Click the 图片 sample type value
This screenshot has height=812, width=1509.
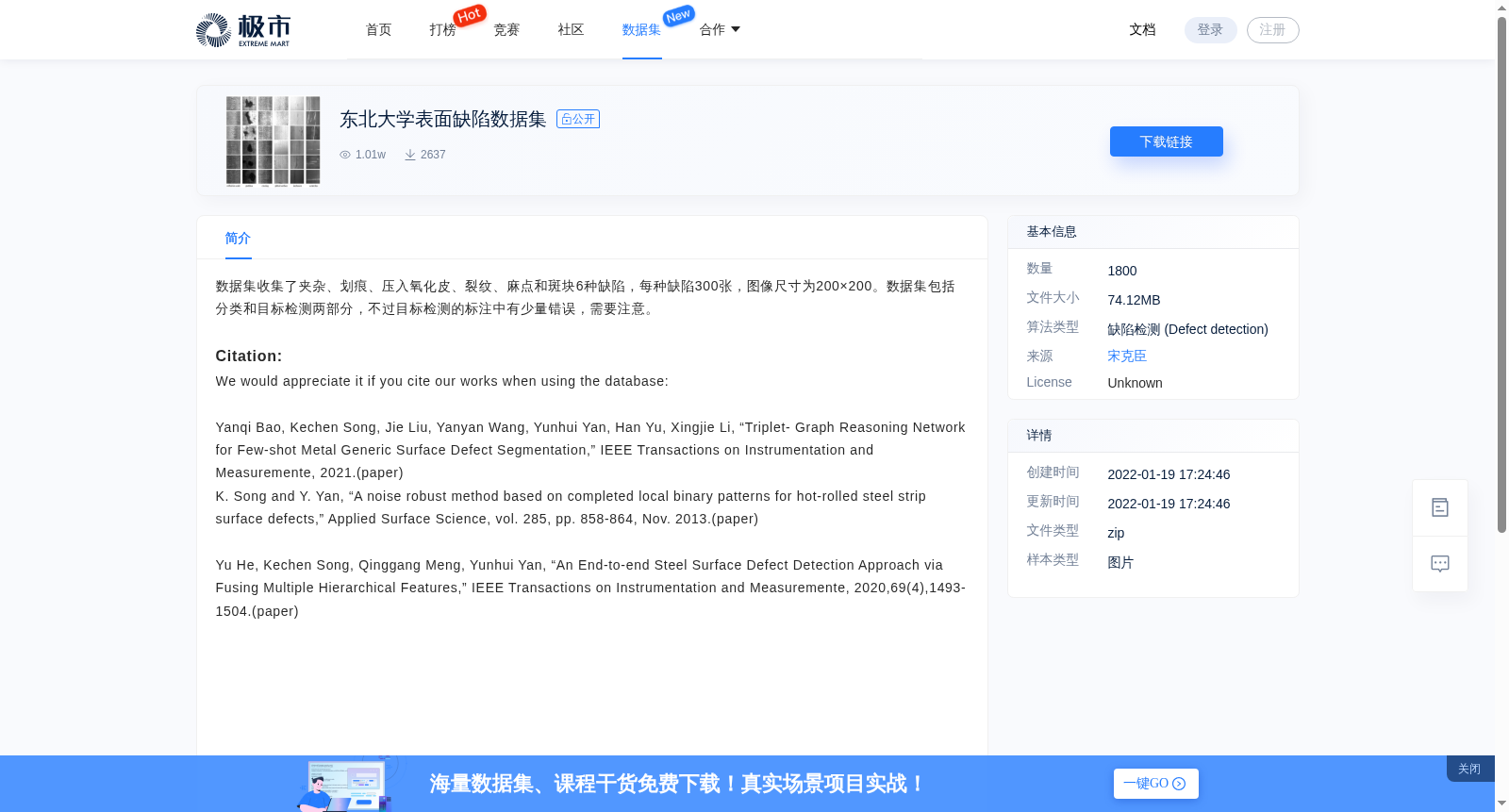pos(1120,562)
